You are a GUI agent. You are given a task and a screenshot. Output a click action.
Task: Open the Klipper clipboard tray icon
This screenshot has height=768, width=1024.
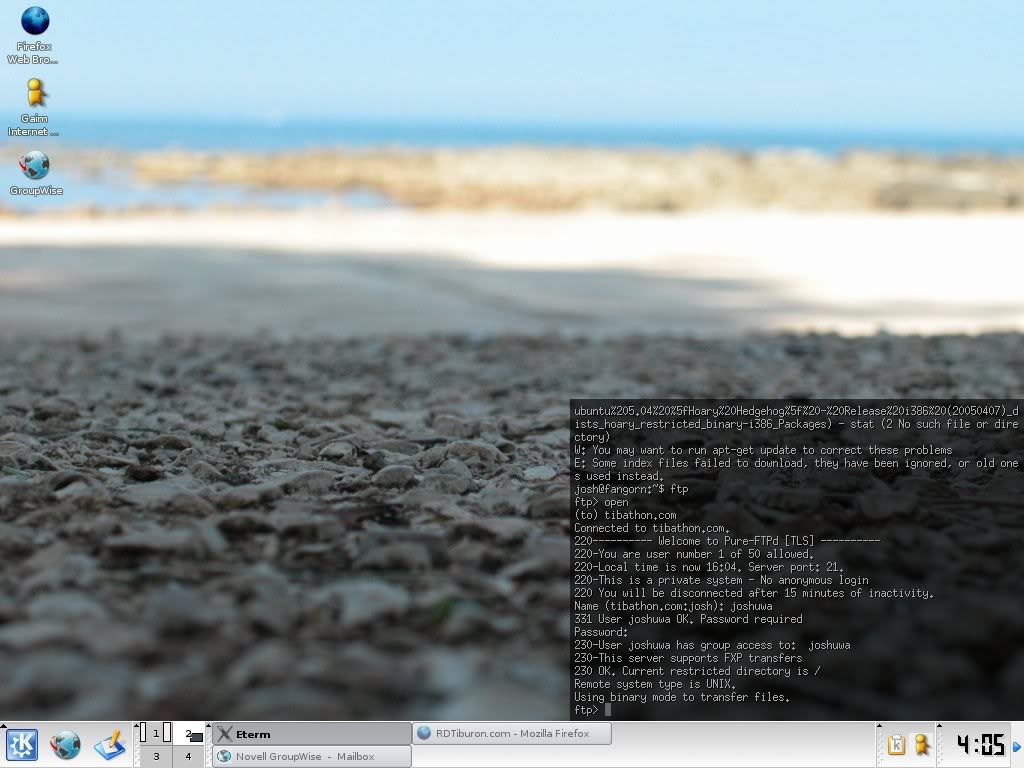pos(897,744)
